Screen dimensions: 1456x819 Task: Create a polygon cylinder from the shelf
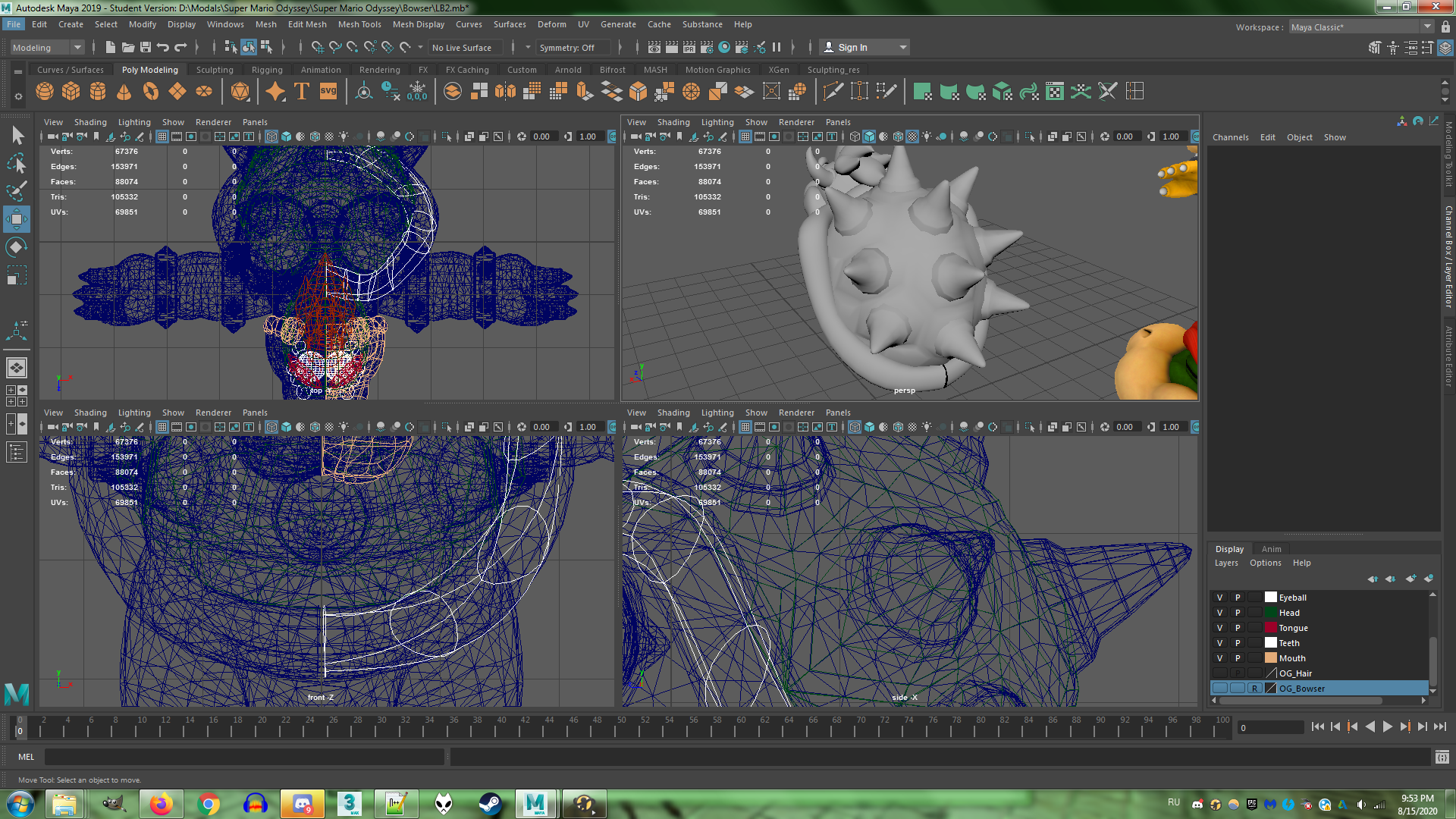[x=98, y=92]
